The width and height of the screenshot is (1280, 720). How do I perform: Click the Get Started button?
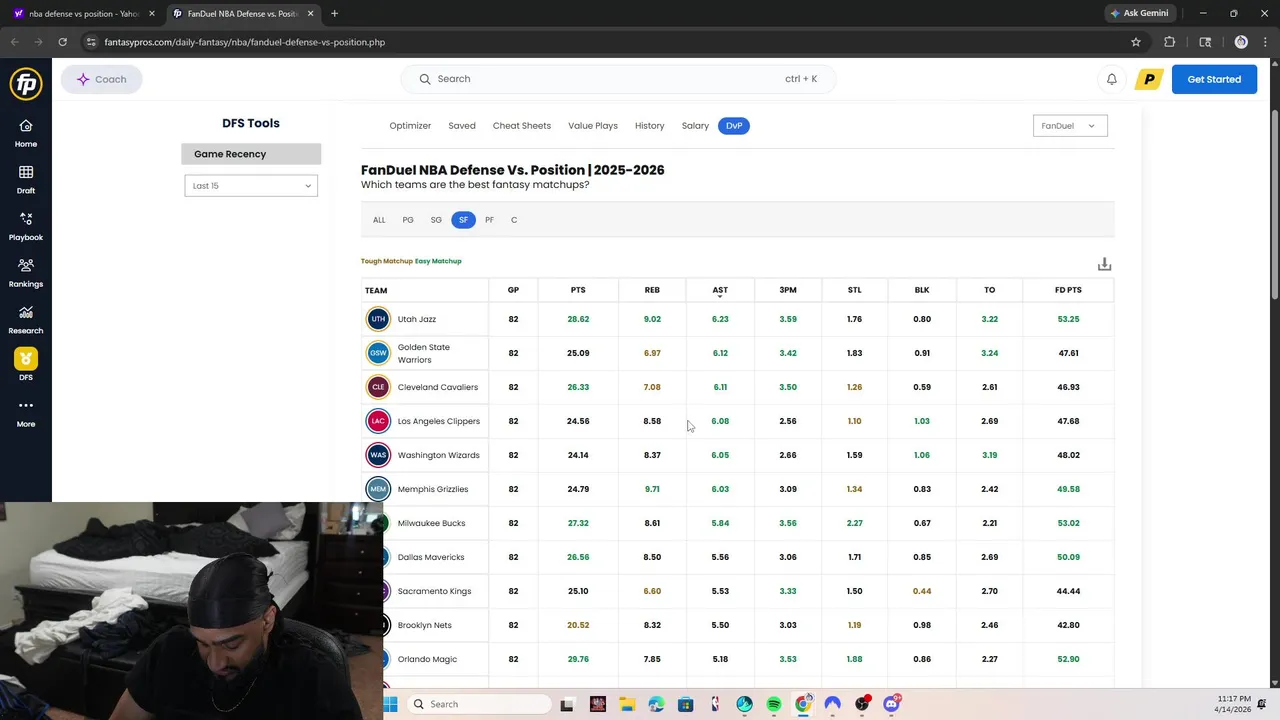[1214, 79]
